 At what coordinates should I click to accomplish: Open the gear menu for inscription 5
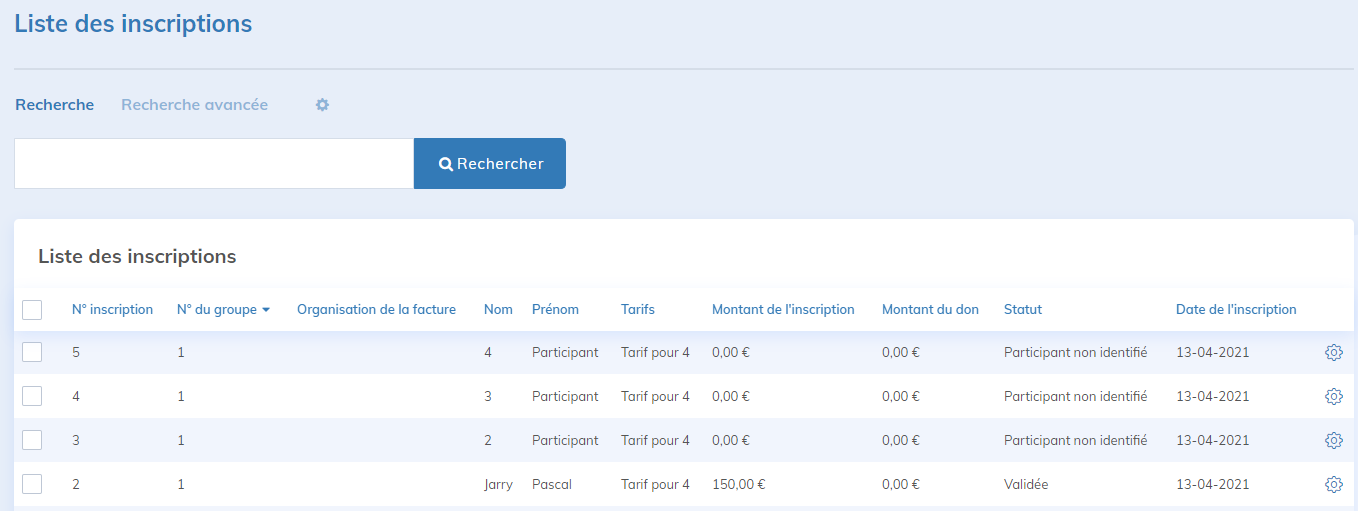tap(1333, 353)
